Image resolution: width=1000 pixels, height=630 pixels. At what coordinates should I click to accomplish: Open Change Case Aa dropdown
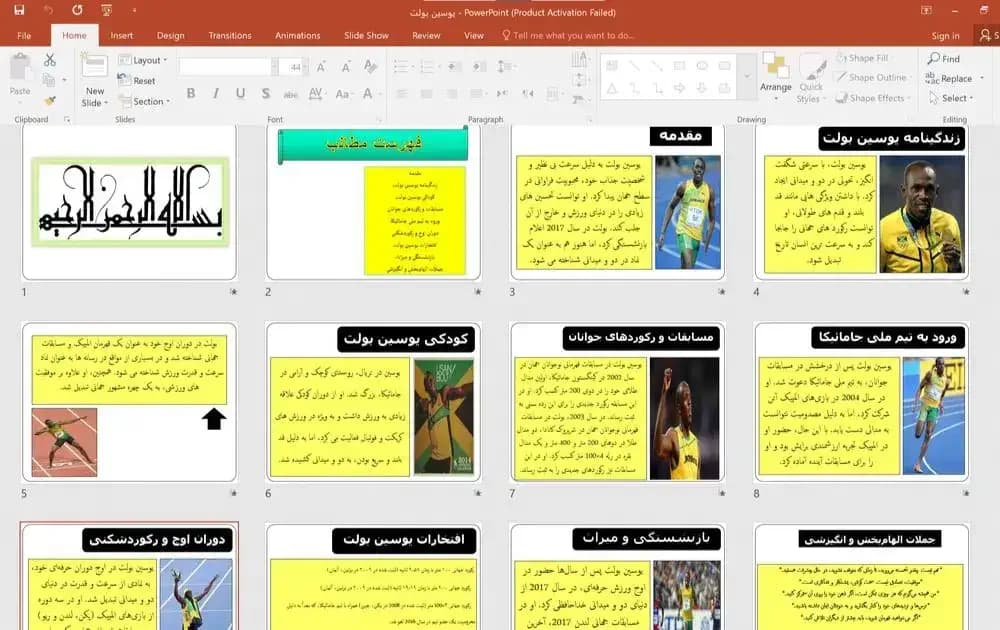coord(343,94)
